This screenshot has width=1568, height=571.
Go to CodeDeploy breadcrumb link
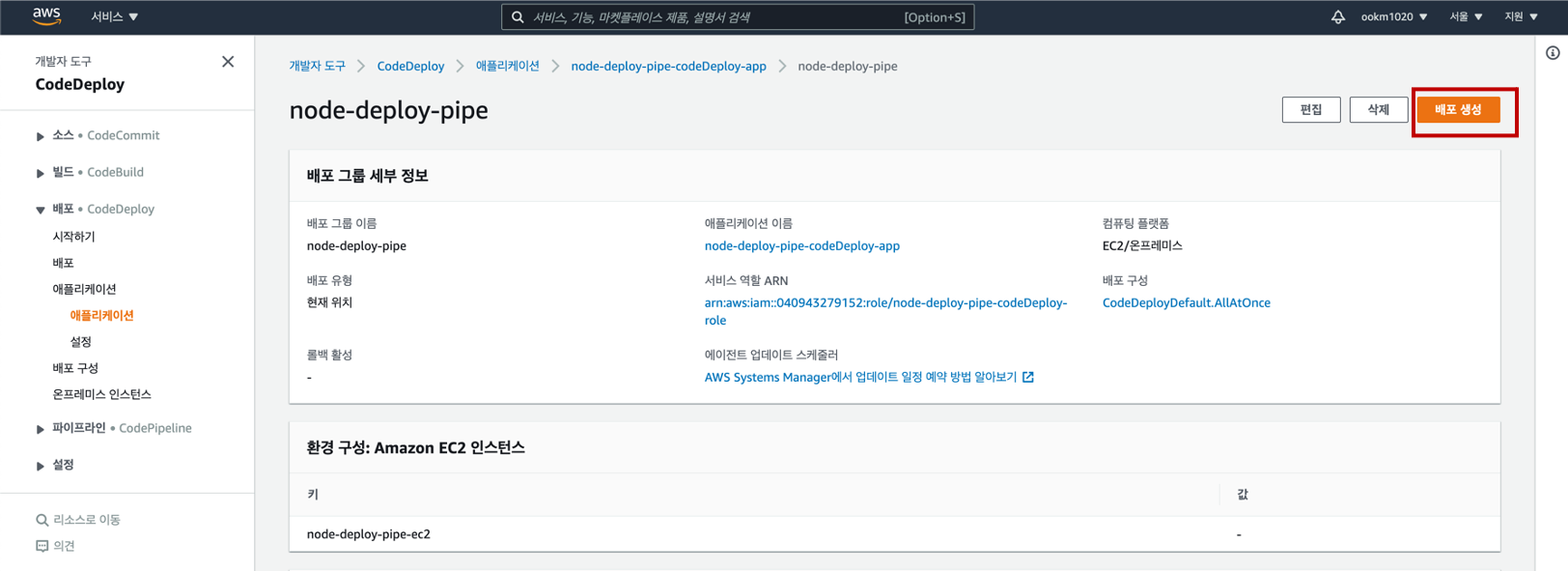[410, 66]
